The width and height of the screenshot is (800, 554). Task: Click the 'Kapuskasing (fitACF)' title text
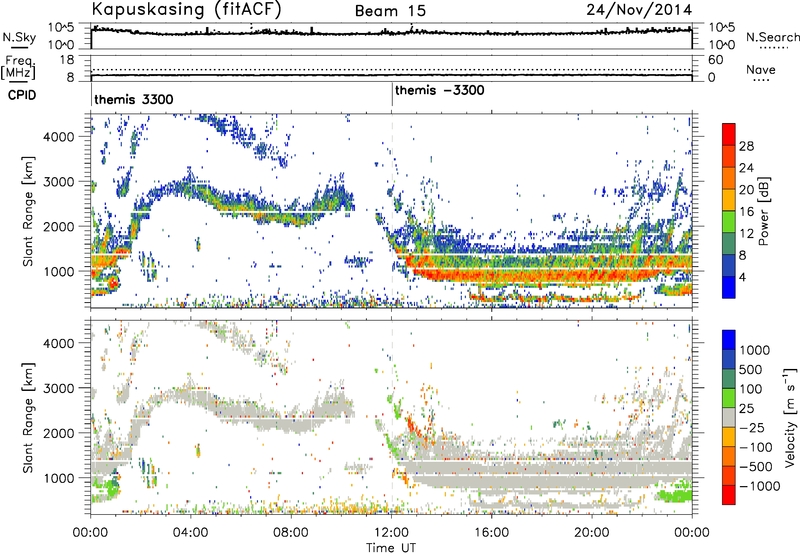[186, 9]
